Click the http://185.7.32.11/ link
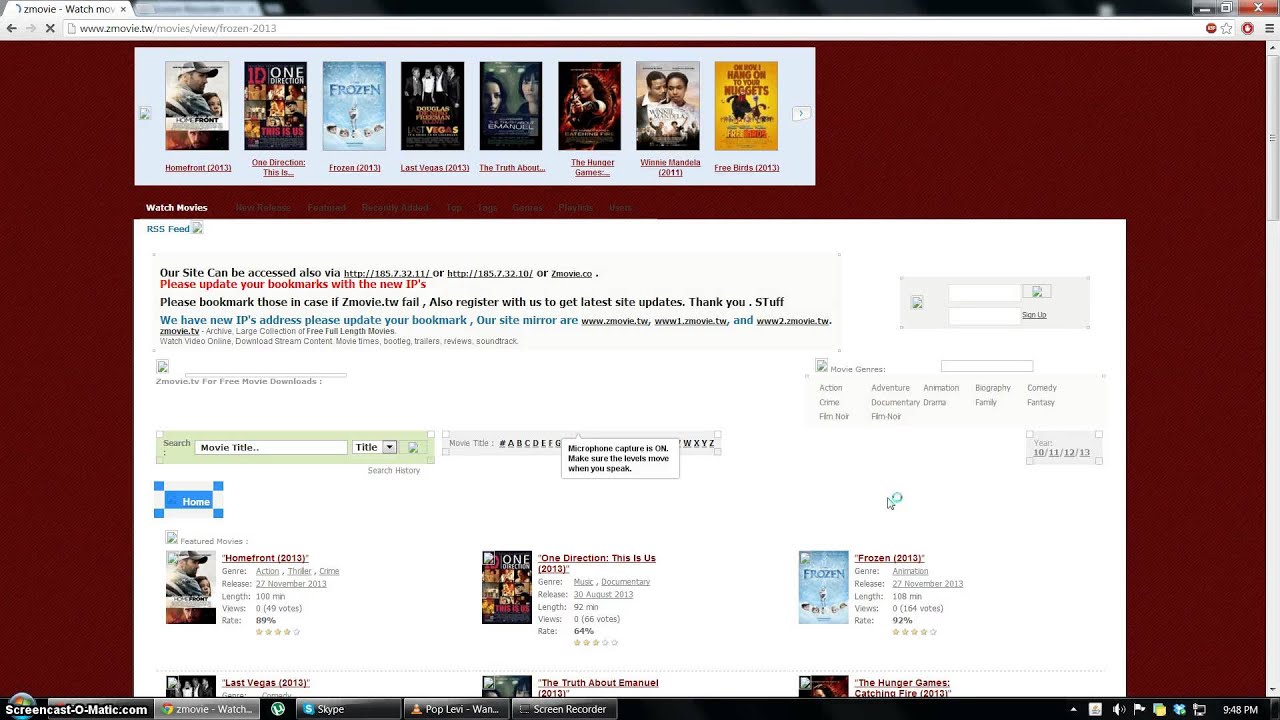Screen dimensions: 1280x720 tap(386, 274)
